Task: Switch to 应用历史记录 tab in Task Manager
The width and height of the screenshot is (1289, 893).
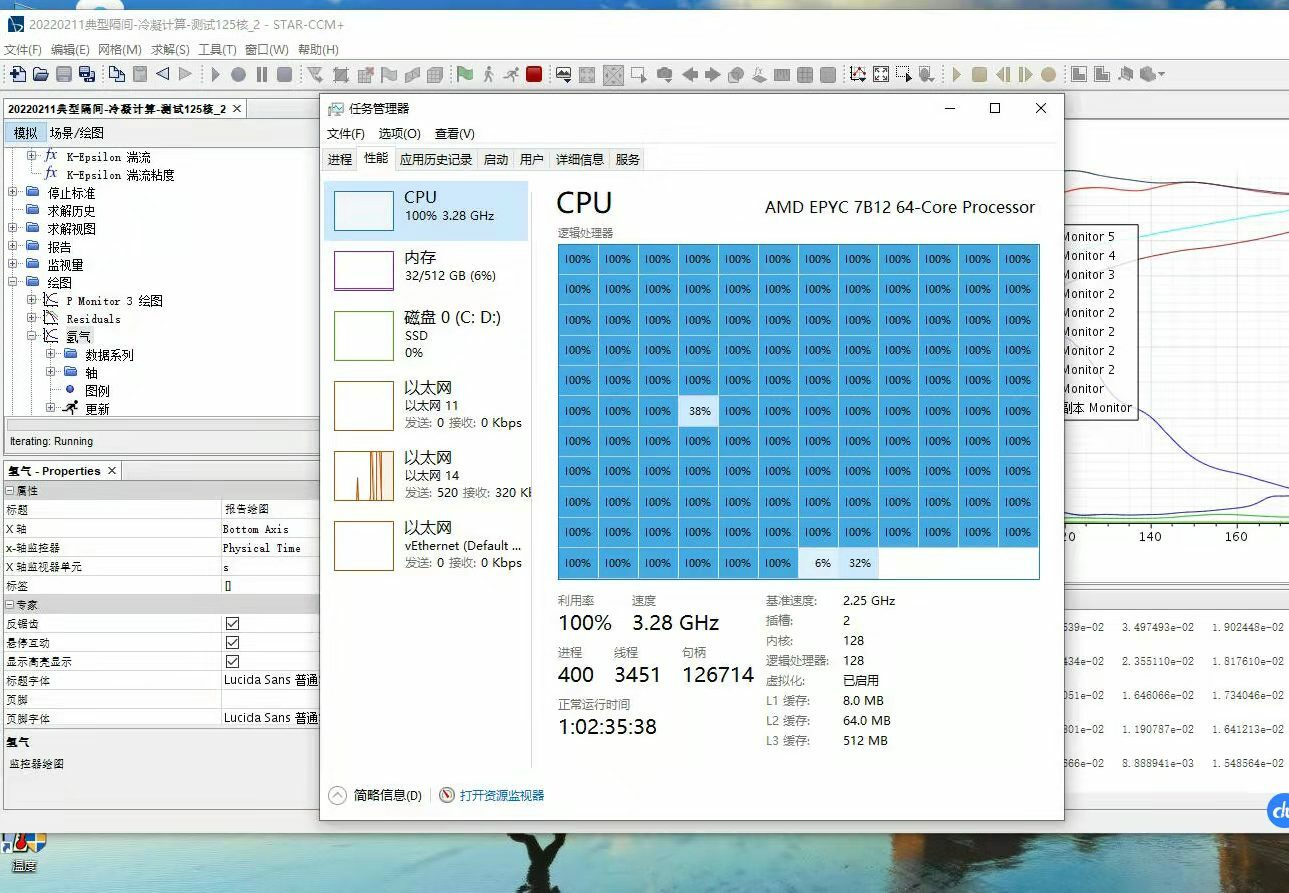Action: click(x=436, y=159)
